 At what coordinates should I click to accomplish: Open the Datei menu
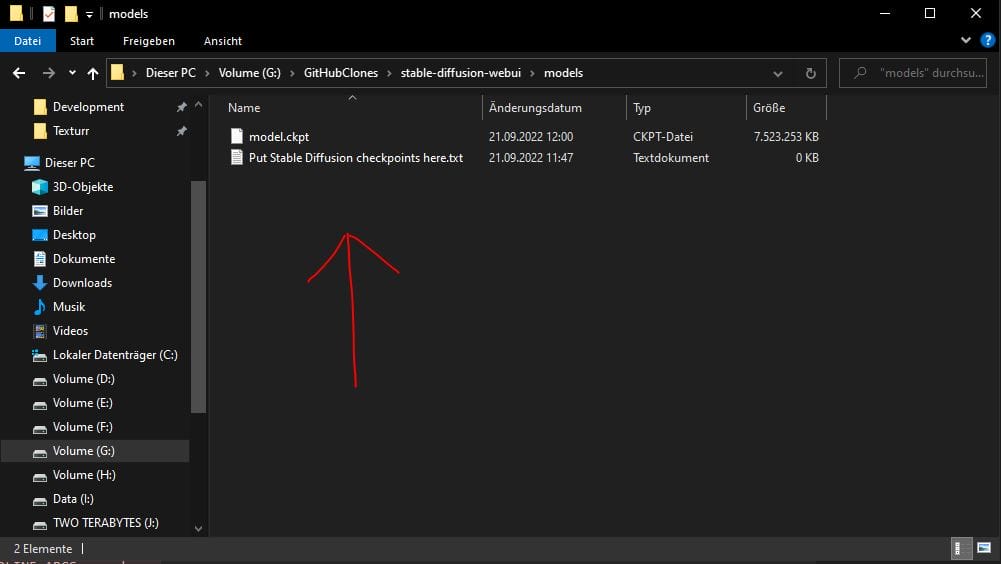[28, 41]
